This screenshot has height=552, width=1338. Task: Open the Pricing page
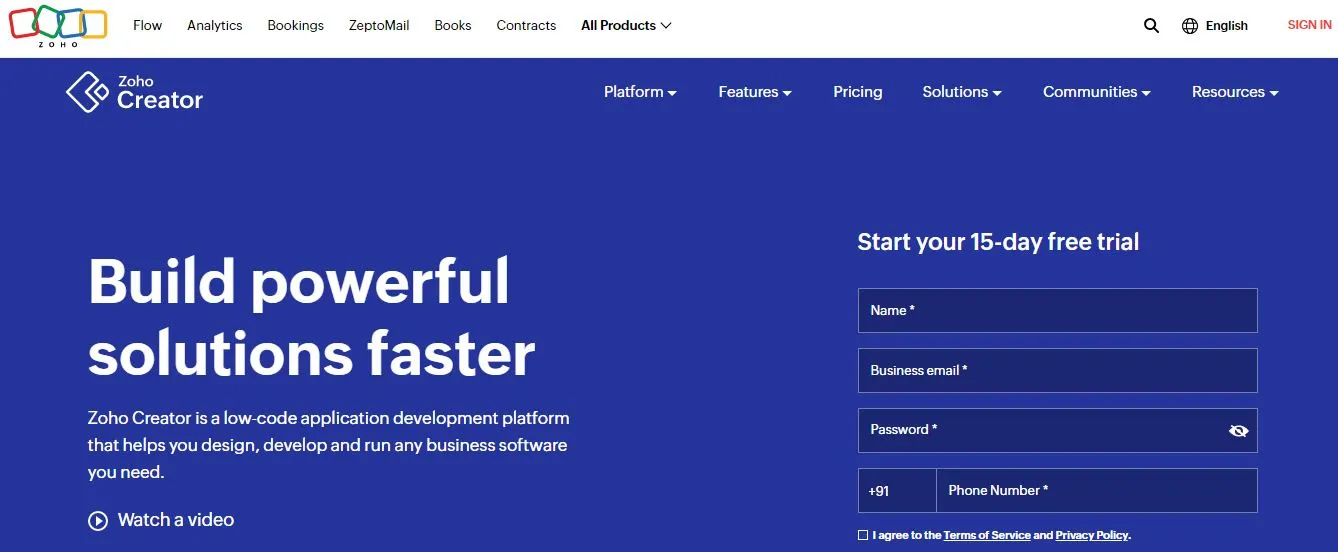[858, 92]
